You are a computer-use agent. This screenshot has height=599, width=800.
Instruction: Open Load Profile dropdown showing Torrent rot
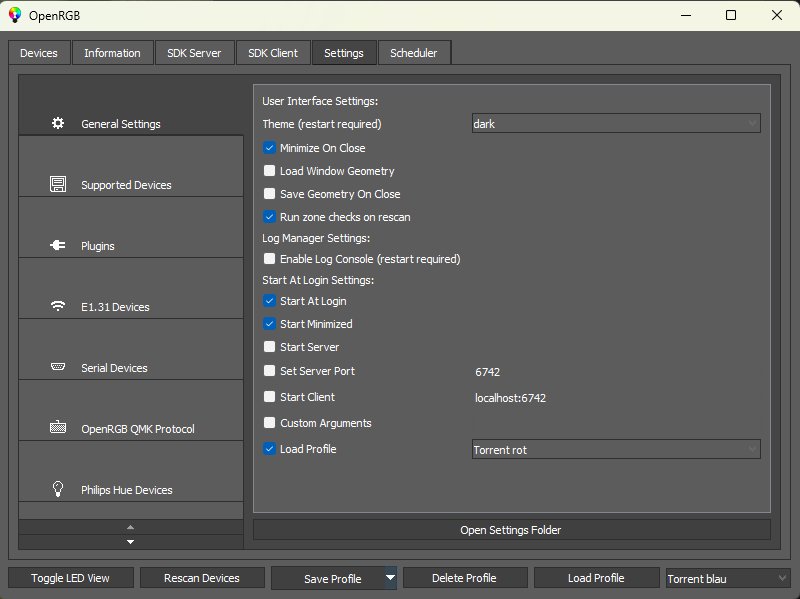click(616, 450)
